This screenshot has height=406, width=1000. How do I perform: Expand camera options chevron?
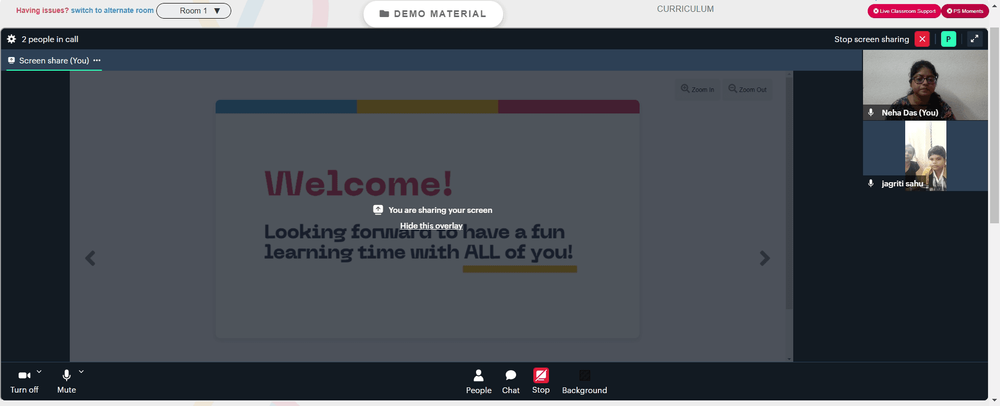(39, 372)
